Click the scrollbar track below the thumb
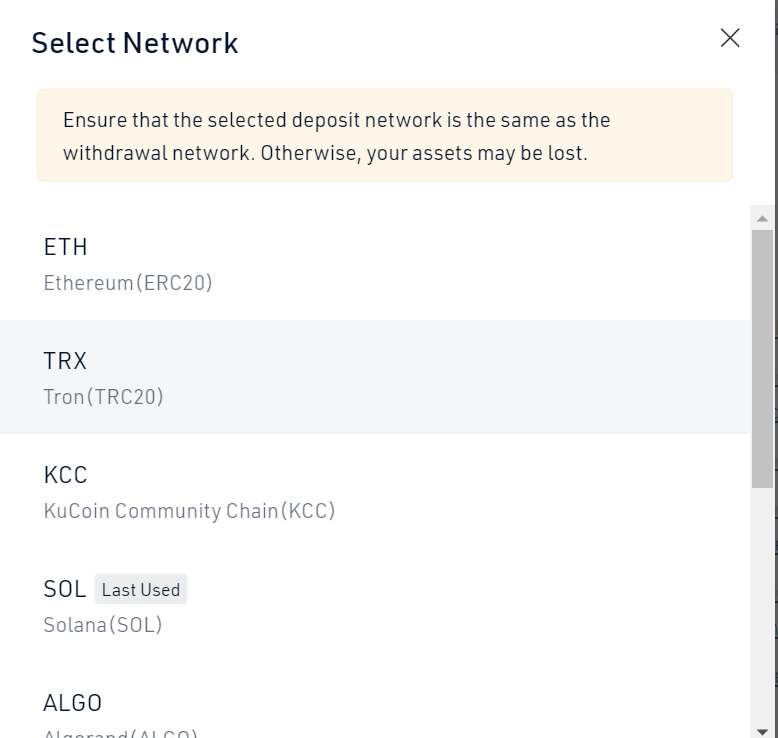The image size is (778, 738). coord(763,600)
